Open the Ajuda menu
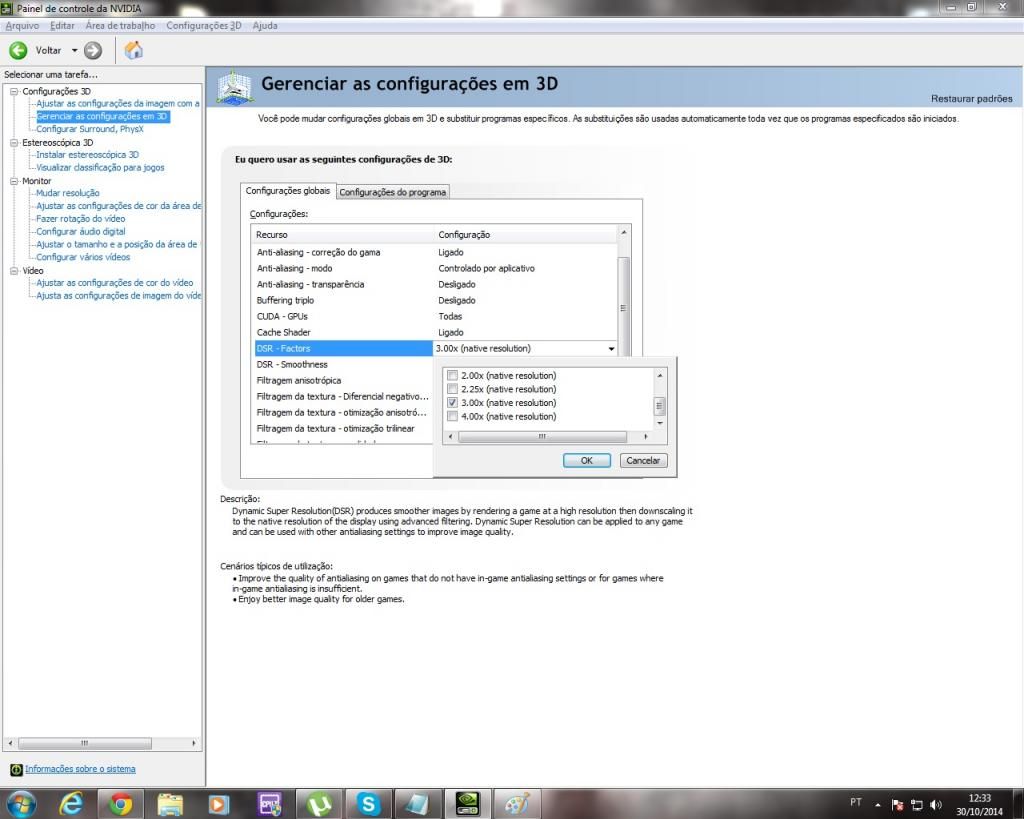Viewport: 1024px width, 819px height. tap(265, 25)
